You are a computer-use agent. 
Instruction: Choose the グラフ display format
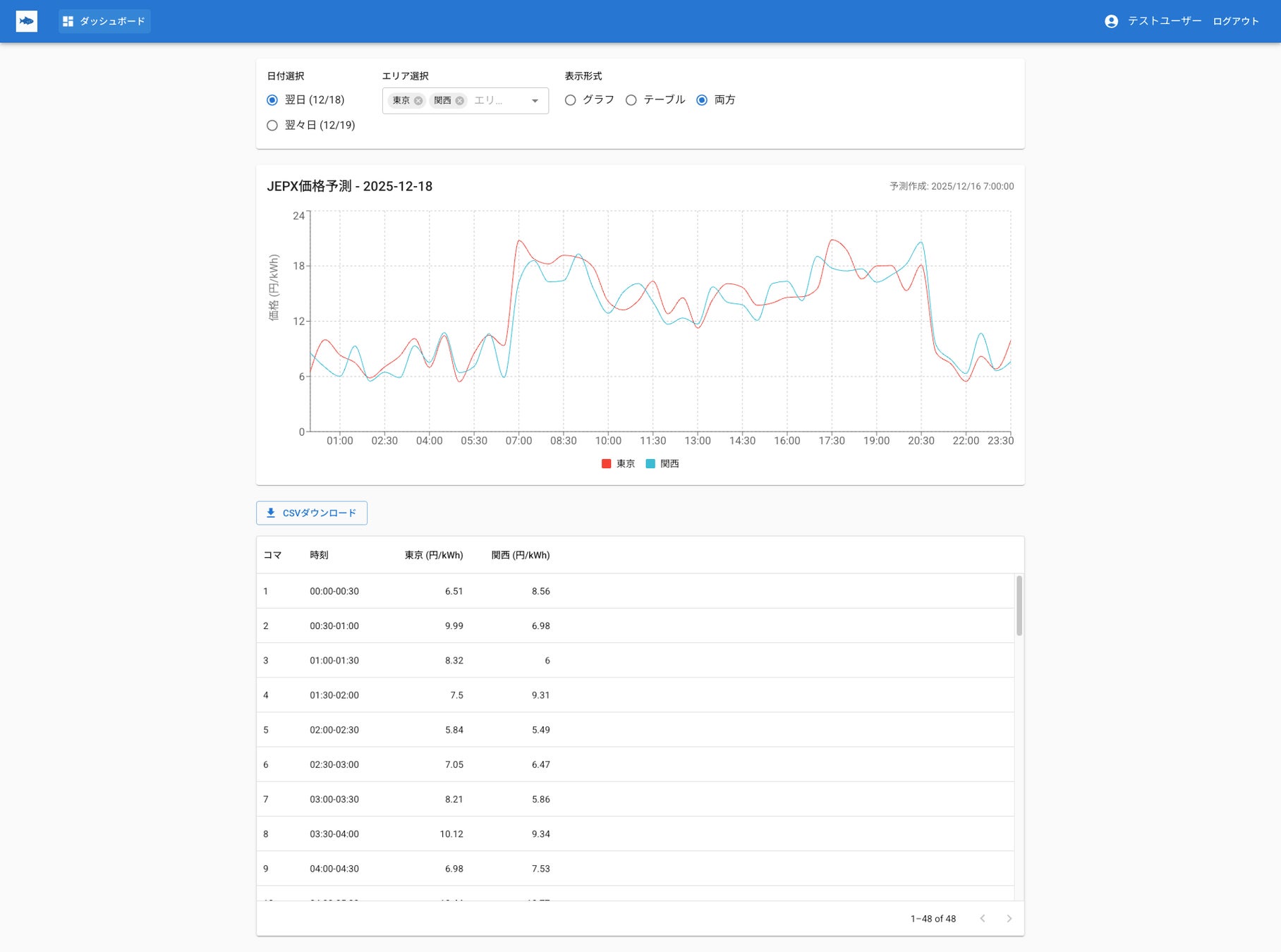(x=571, y=100)
